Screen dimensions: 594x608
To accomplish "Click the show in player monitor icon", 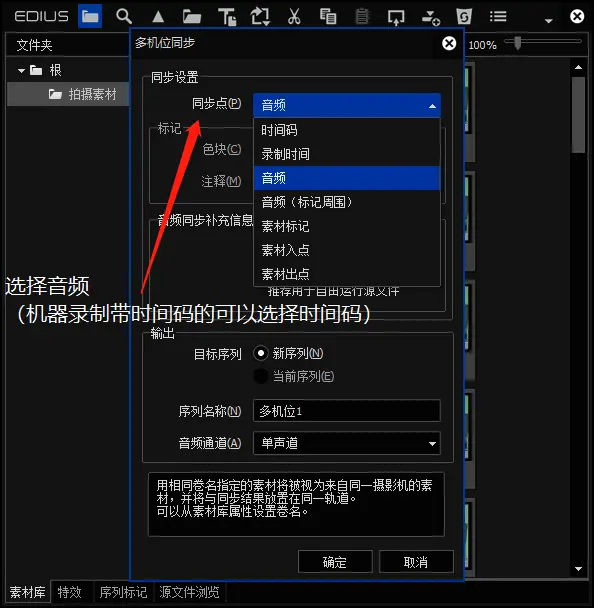I will click(x=396, y=17).
